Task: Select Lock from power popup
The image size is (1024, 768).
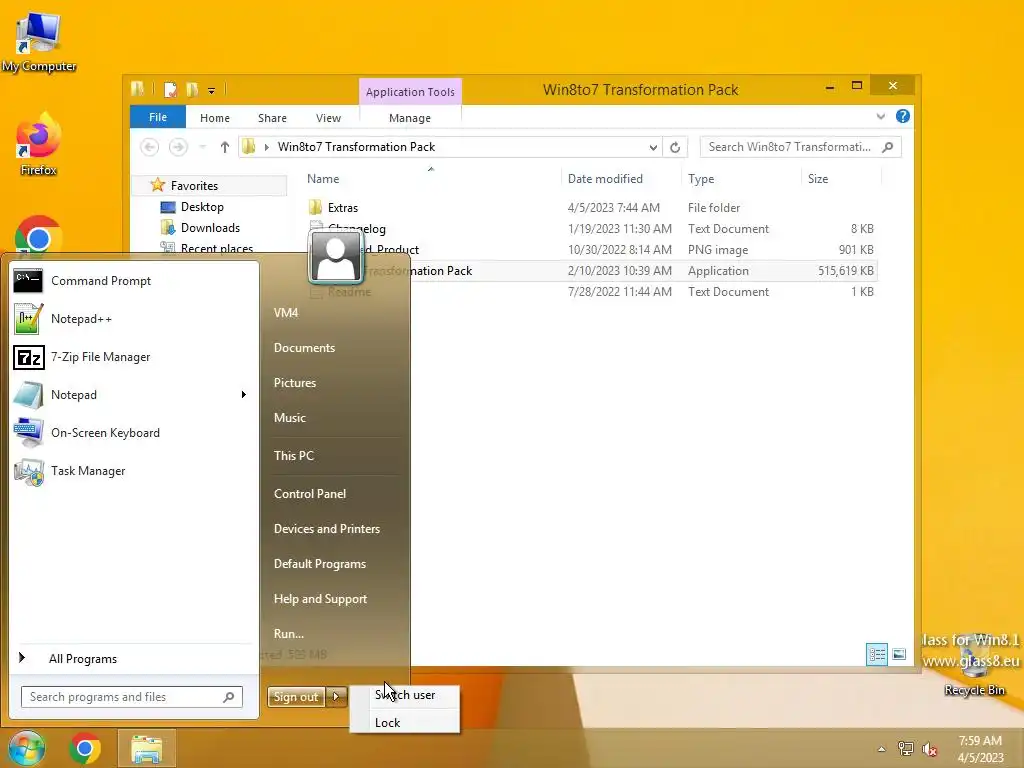Action: [405, 722]
